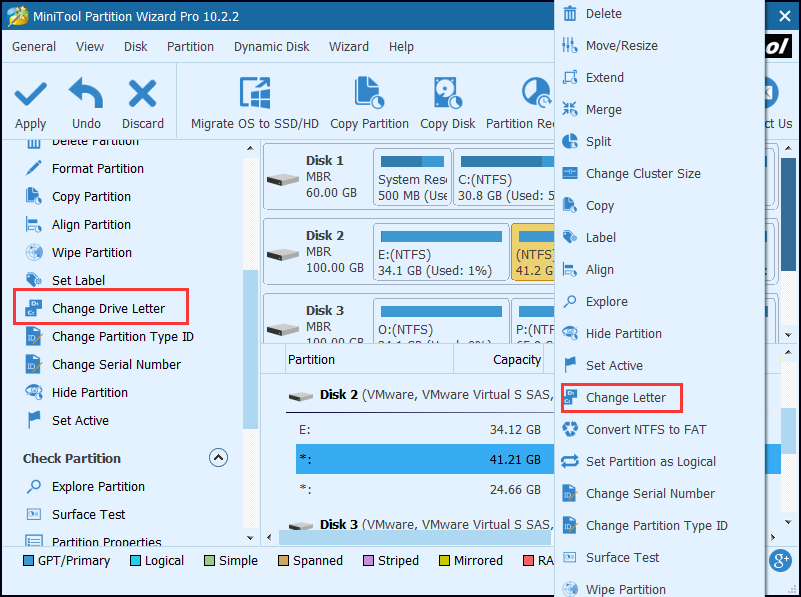Open the Google+ share icon

point(781,560)
